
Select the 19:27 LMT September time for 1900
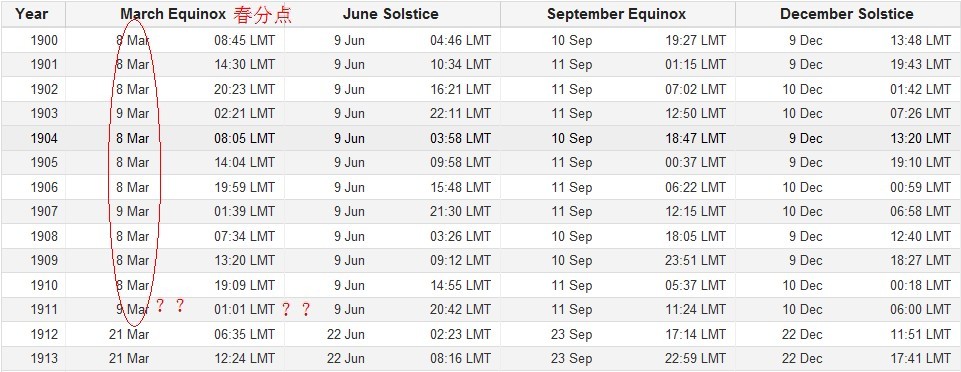pos(696,40)
